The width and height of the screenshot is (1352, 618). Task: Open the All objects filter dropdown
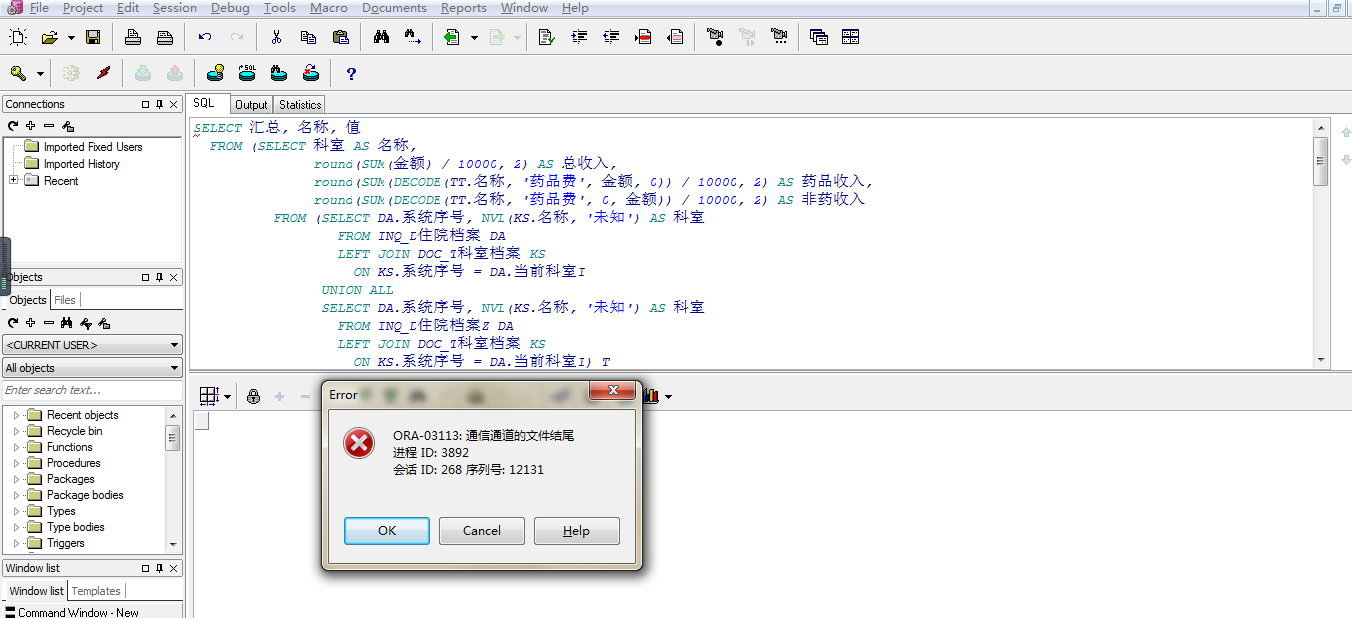(x=93, y=368)
